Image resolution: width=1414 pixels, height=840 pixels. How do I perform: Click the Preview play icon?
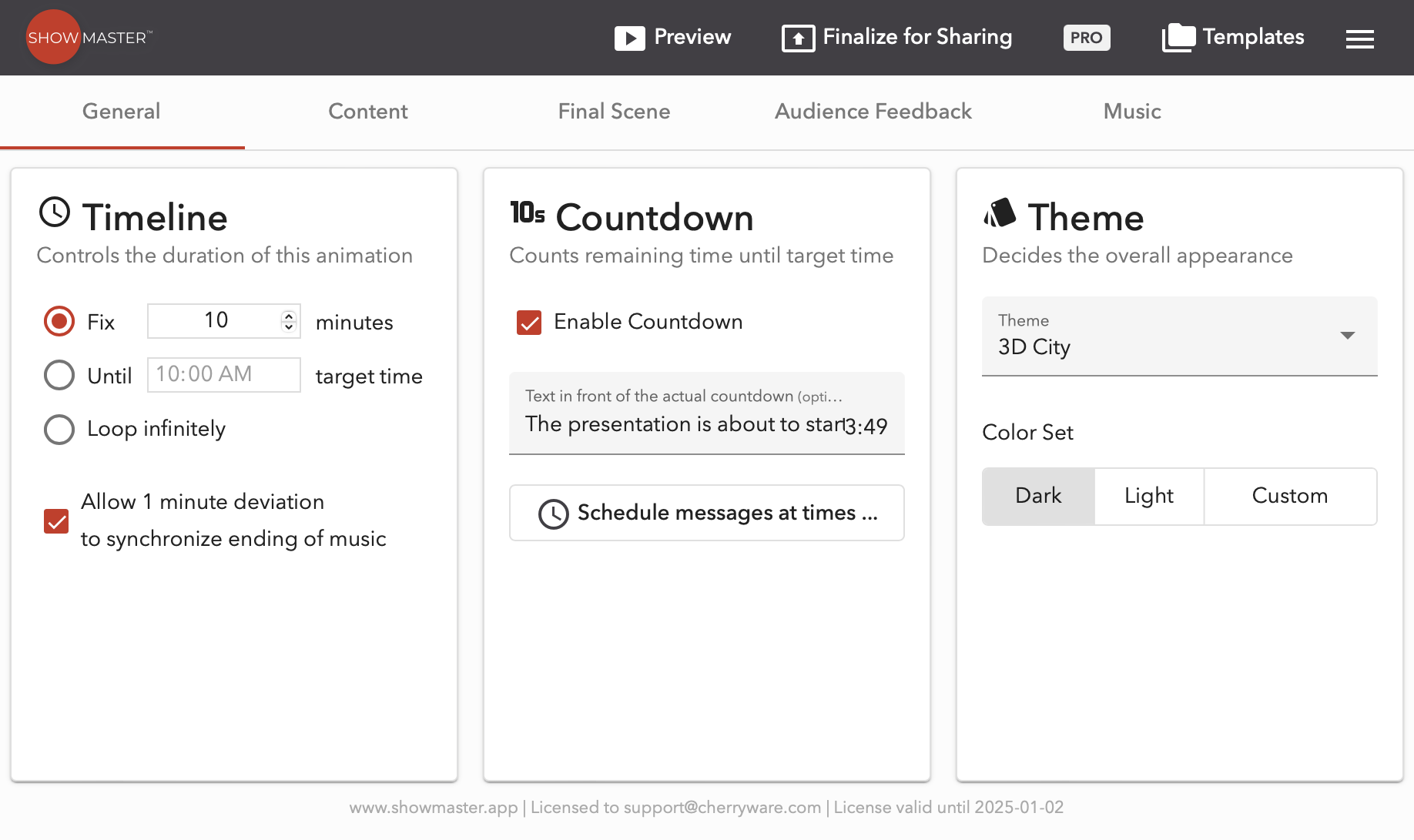click(629, 38)
